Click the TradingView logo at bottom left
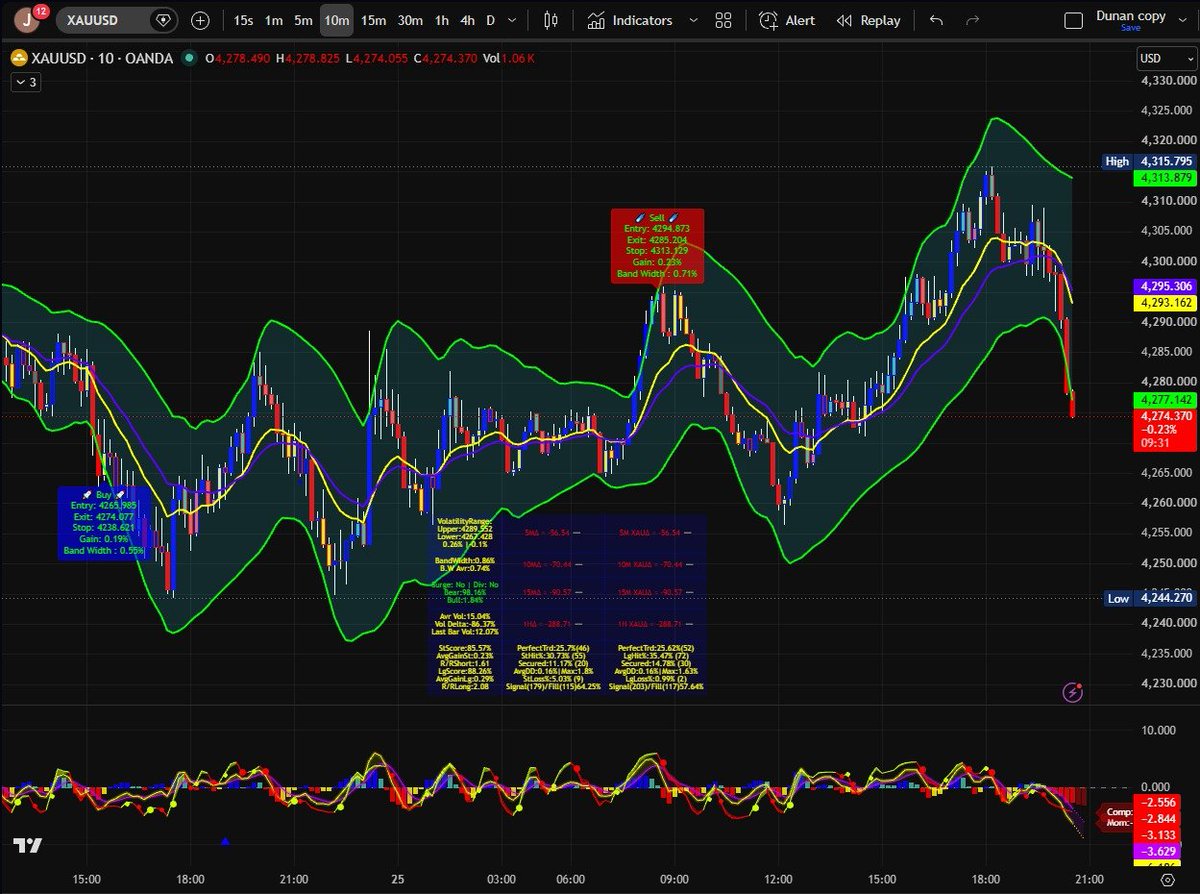 tap(28, 846)
